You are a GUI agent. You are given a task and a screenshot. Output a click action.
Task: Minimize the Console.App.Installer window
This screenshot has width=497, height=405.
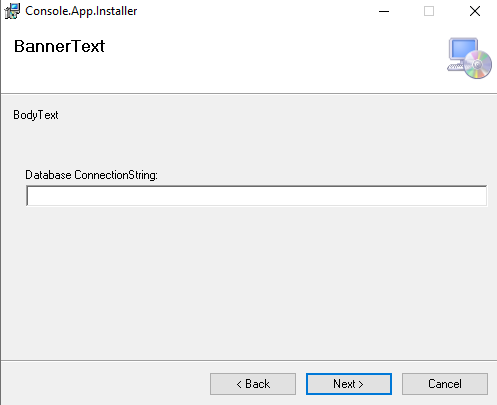tap(384, 11)
